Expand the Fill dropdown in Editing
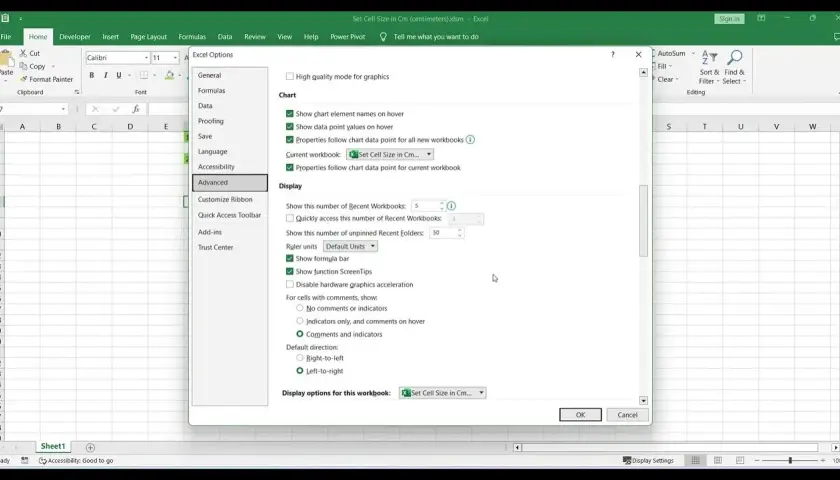840x480 pixels. [671, 66]
